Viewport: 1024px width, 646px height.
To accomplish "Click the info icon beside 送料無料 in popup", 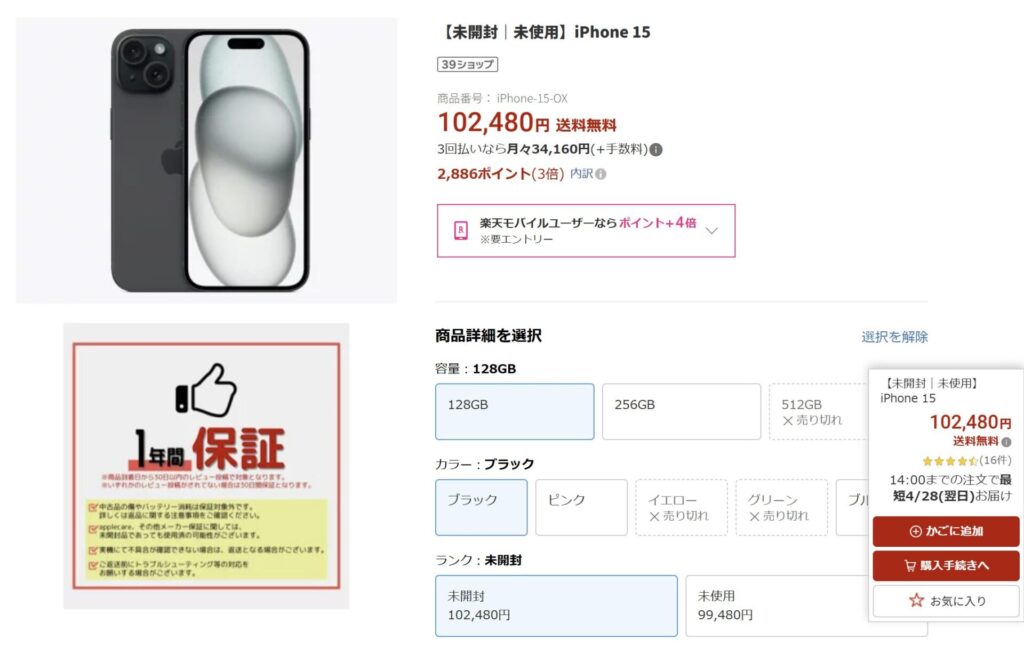I will click(x=1006, y=442).
